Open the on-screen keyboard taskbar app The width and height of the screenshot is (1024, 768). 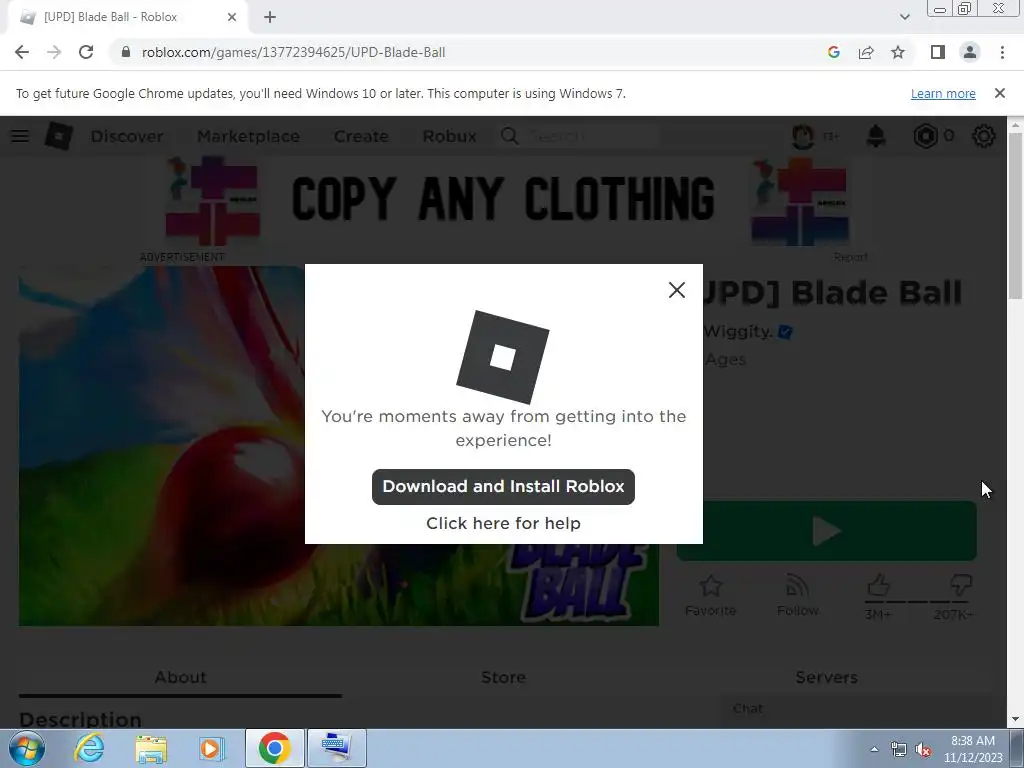pyautogui.click(x=336, y=748)
